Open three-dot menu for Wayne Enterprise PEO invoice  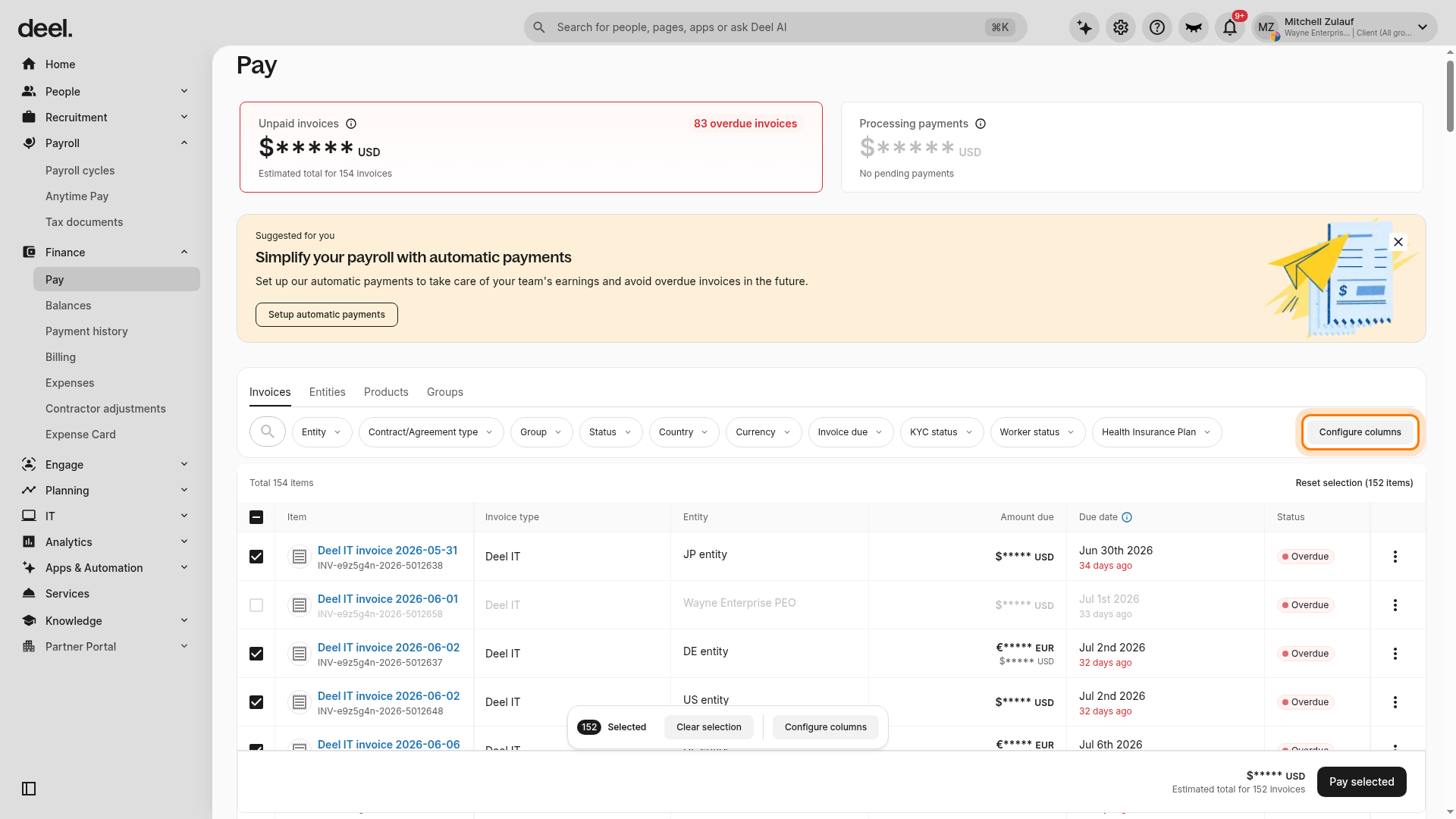(x=1395, y=605)
